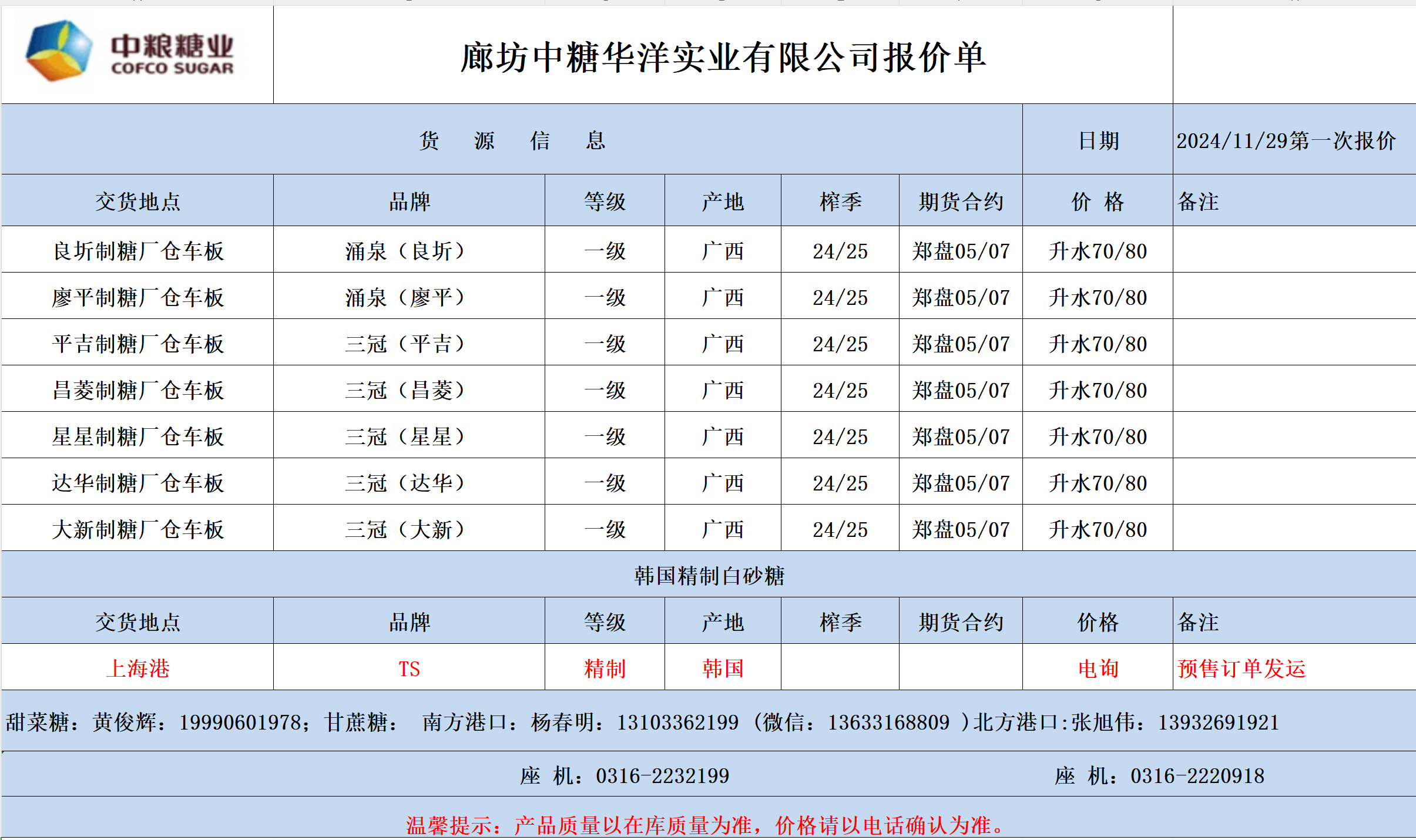The image size is (1416, 840).
Task: Select the 货源信息 header cell
Action: [x=511, y=140]
